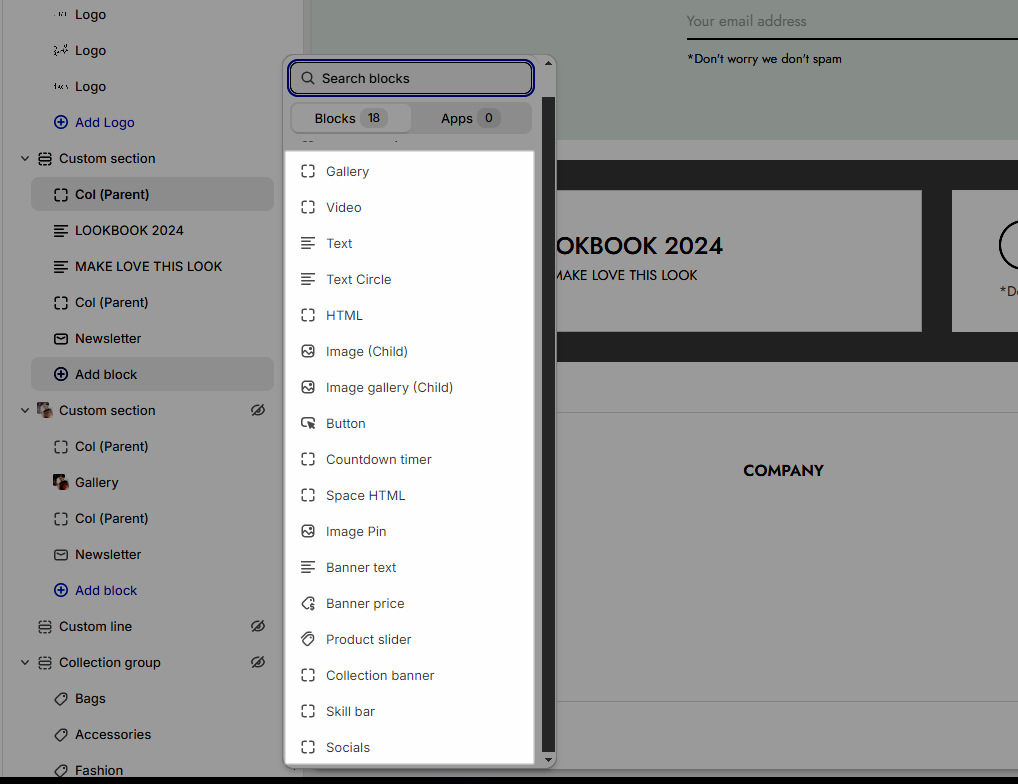Viewport: 1018px width, 784px height.
Task: Click Add block under hidden Custom section
Action: tap(95, 591)
